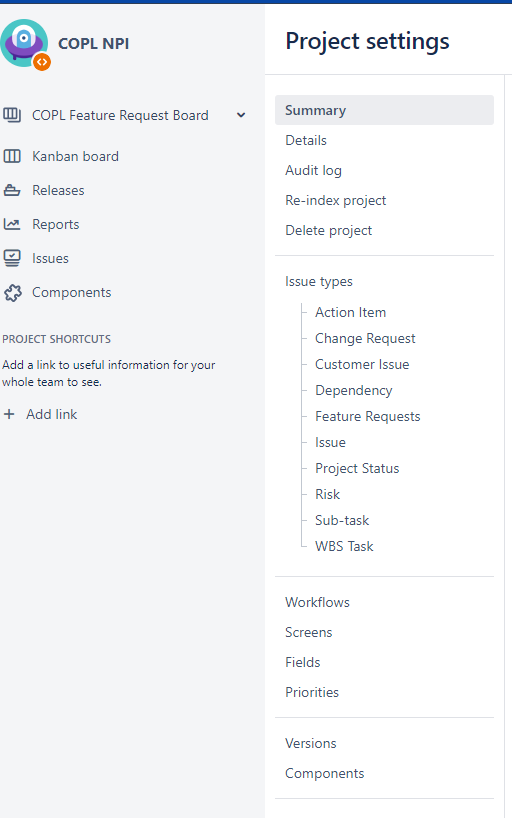Open Versions settings page
512x818 pixels.
(311, 743)
